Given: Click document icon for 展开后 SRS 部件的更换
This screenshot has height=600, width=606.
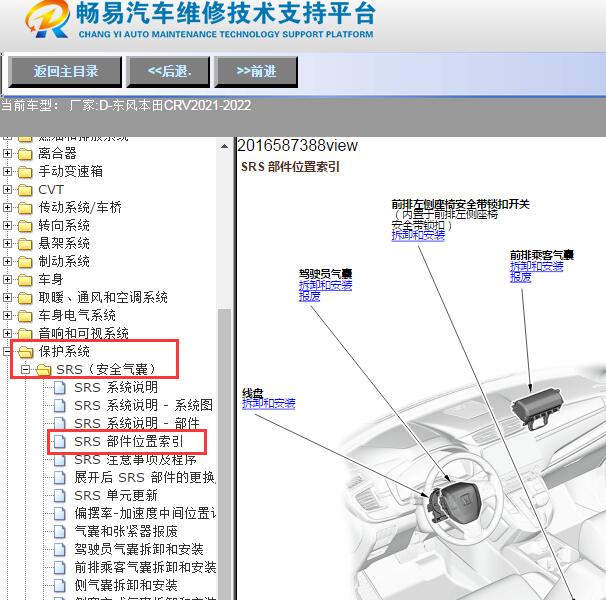Looking at the screenshot, I should (60, 477).
